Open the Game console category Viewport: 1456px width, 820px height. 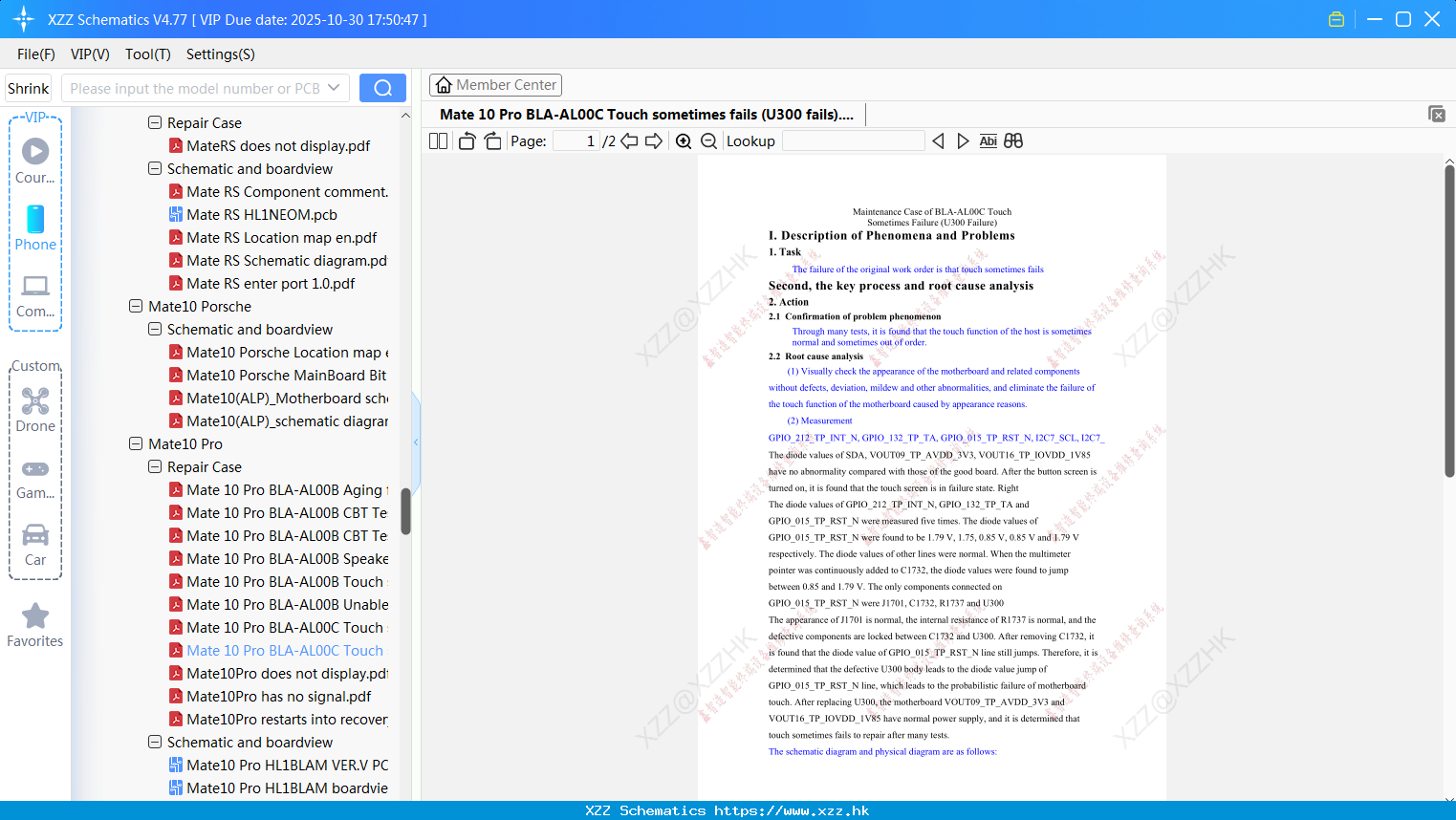point(35,478)
